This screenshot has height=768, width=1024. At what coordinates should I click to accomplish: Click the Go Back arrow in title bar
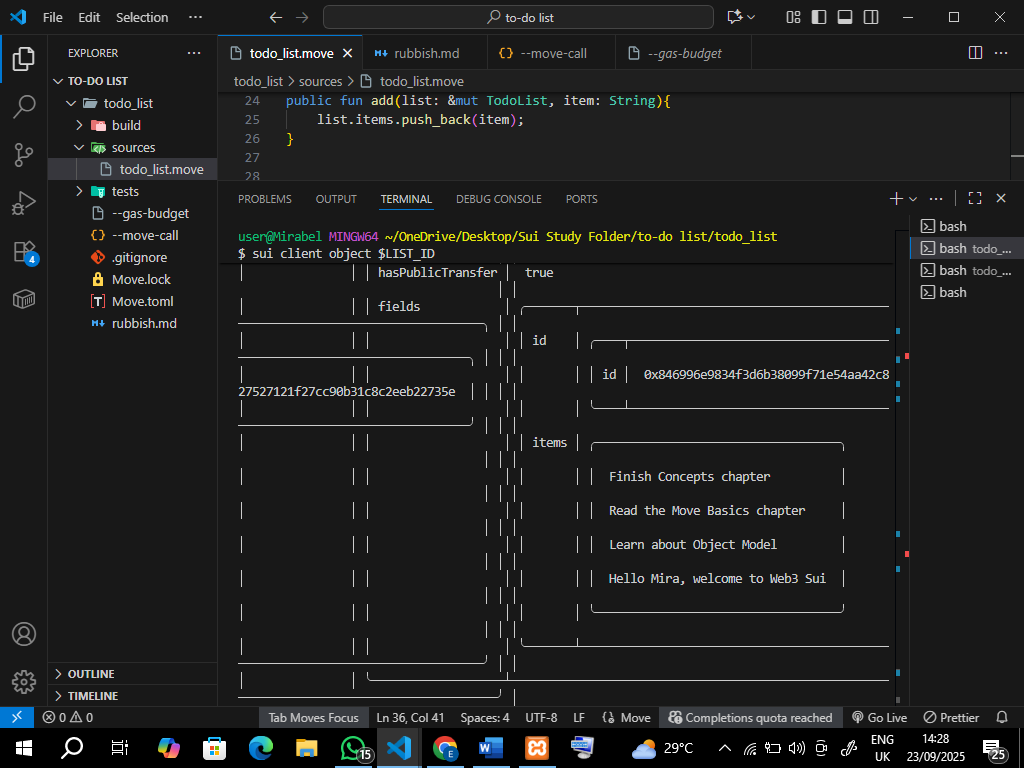[276, 18]
